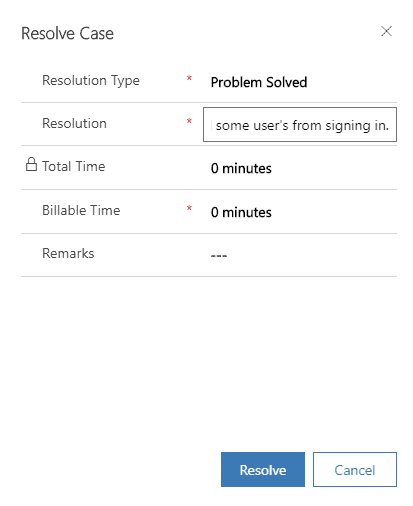Click the Remarks label text
This screenshot has width=413, height=506.
(x=68, y=253)
